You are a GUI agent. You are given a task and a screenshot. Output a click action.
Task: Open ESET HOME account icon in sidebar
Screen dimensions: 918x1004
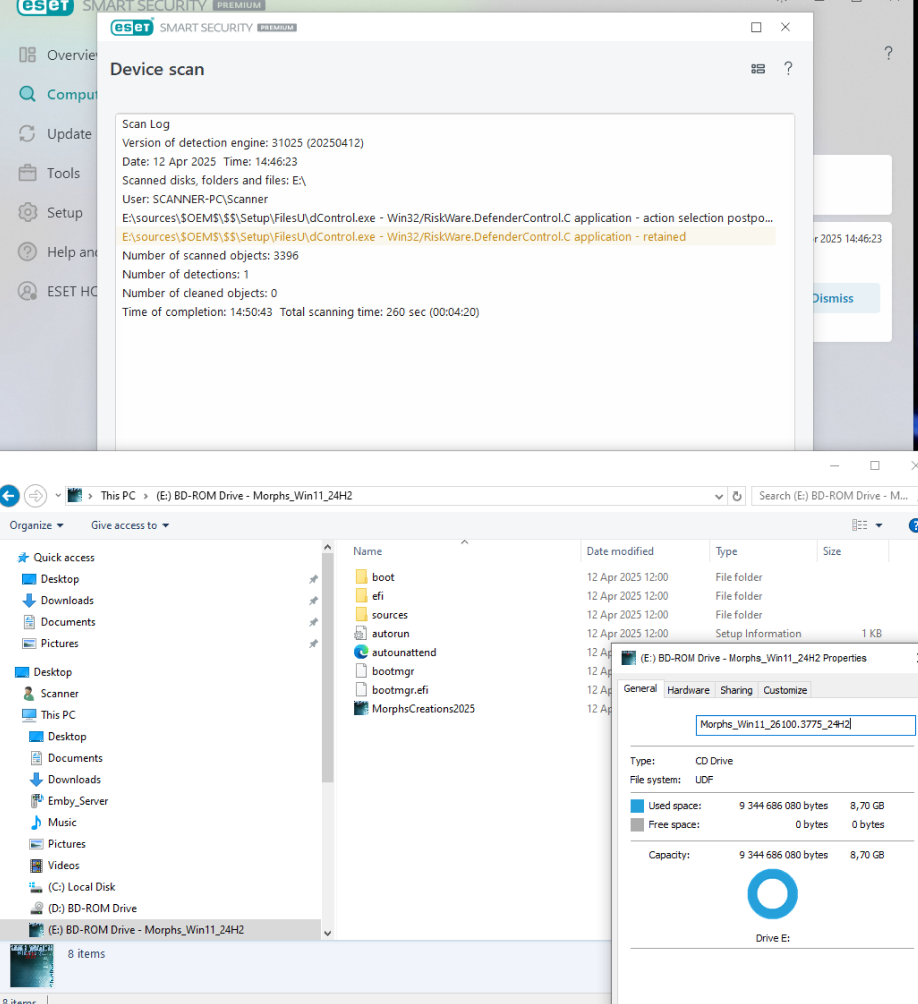[27, 291]
